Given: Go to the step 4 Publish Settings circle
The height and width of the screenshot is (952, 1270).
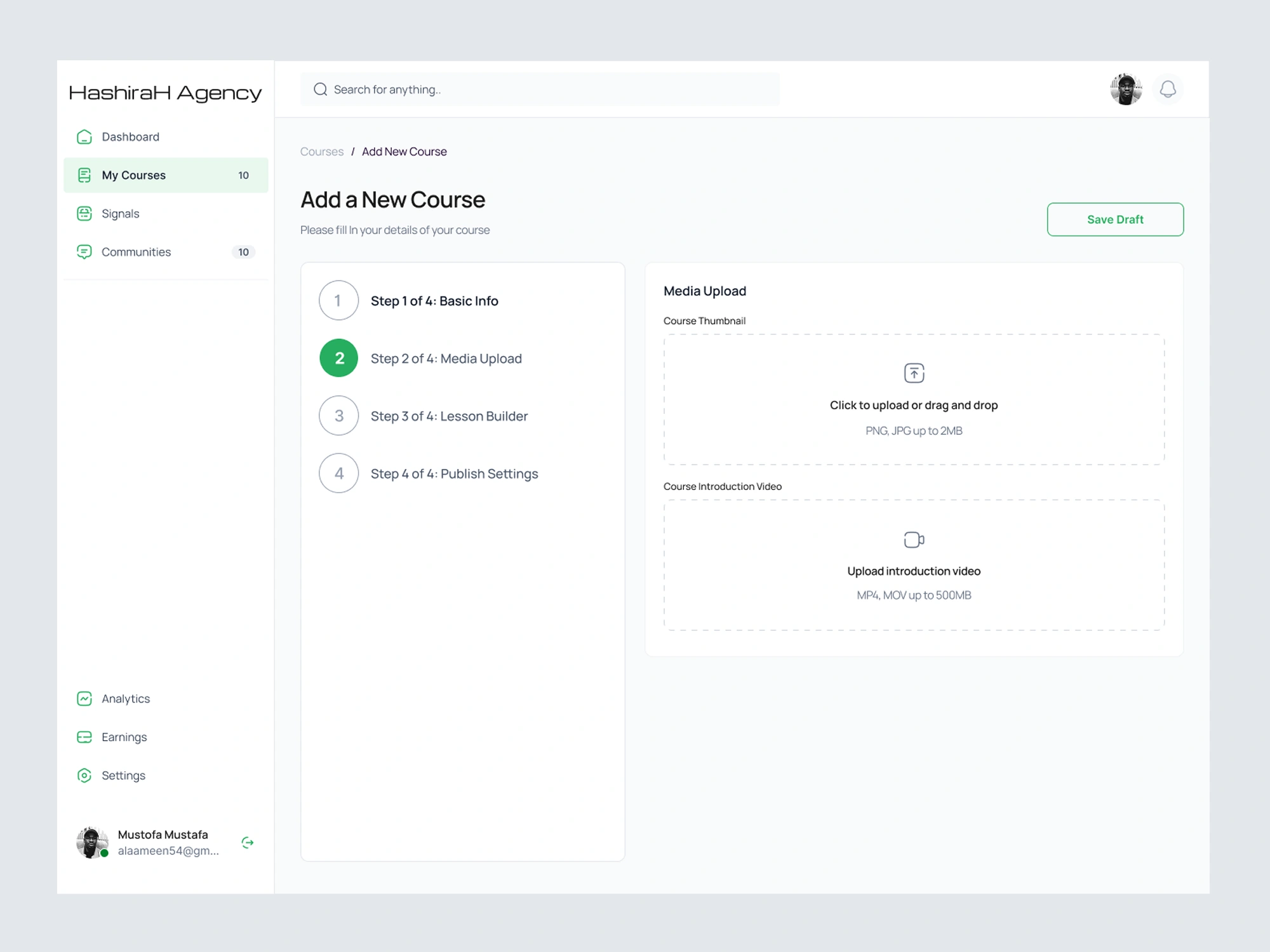Looking at the screenshot, I should pos(338,473).
